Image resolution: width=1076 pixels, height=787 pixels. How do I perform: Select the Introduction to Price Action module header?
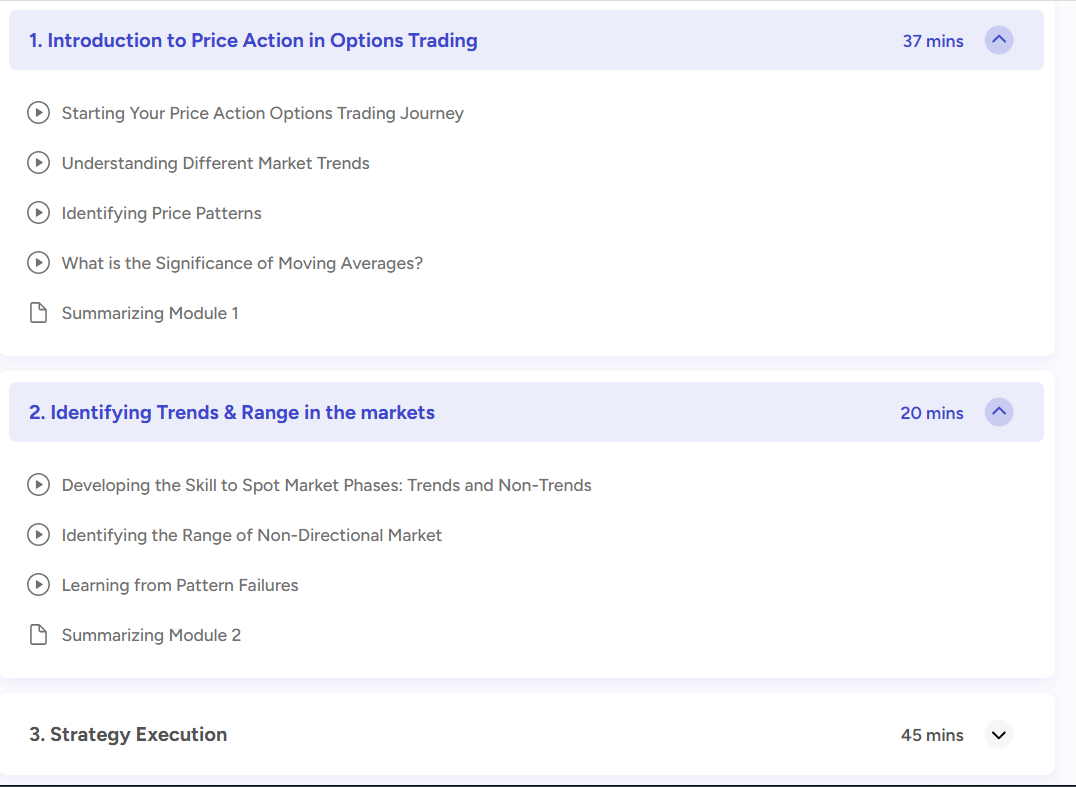point(253,41)
